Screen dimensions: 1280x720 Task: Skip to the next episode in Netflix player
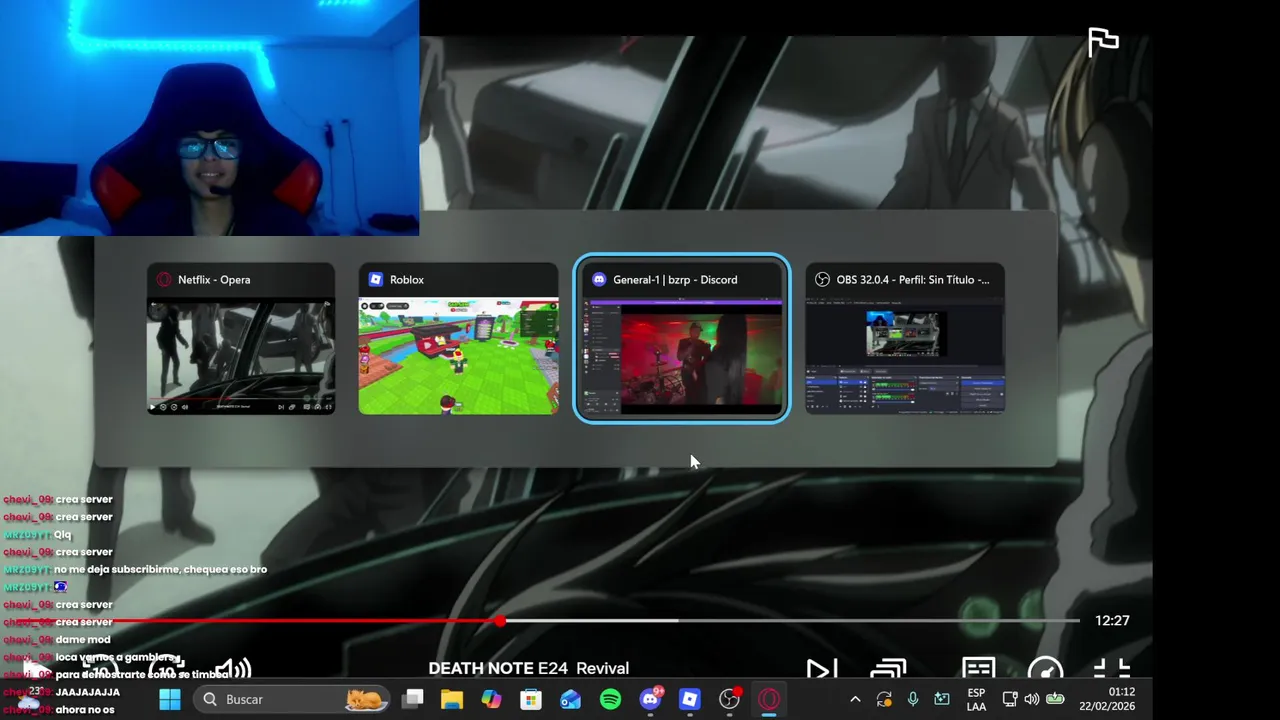click(821, 669)
